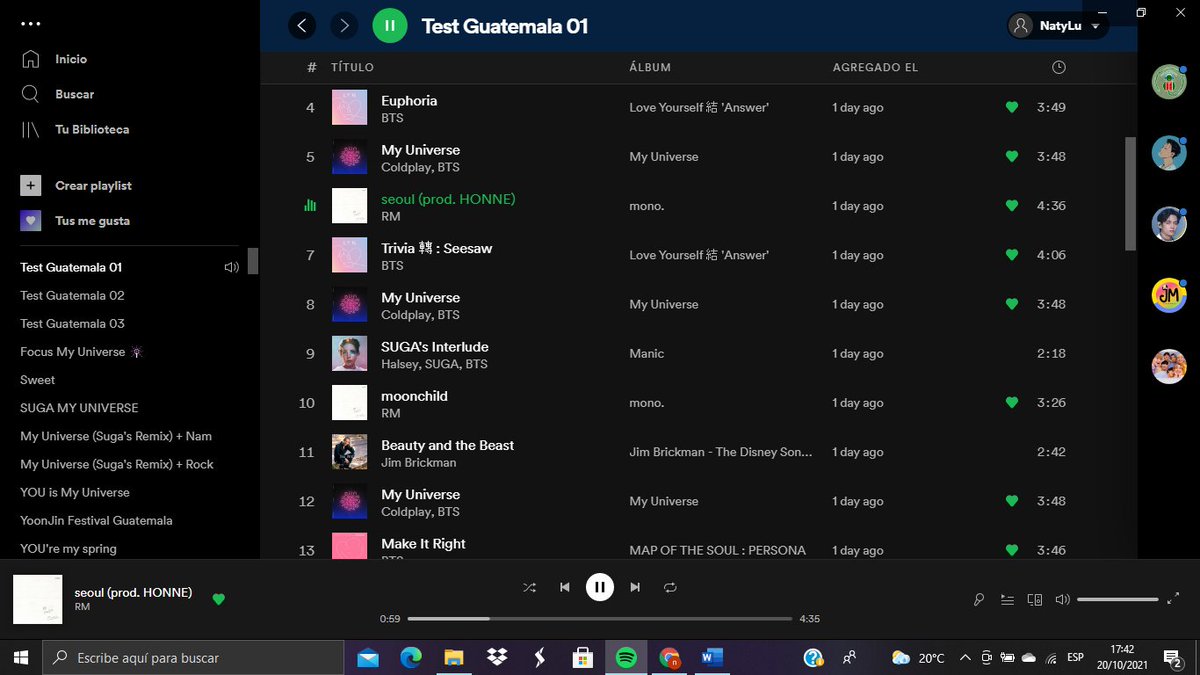Image resolution: width=1200 pixels, height=675 pixels.
Task: Go back with the left arrow
Action: pos(302,26)
